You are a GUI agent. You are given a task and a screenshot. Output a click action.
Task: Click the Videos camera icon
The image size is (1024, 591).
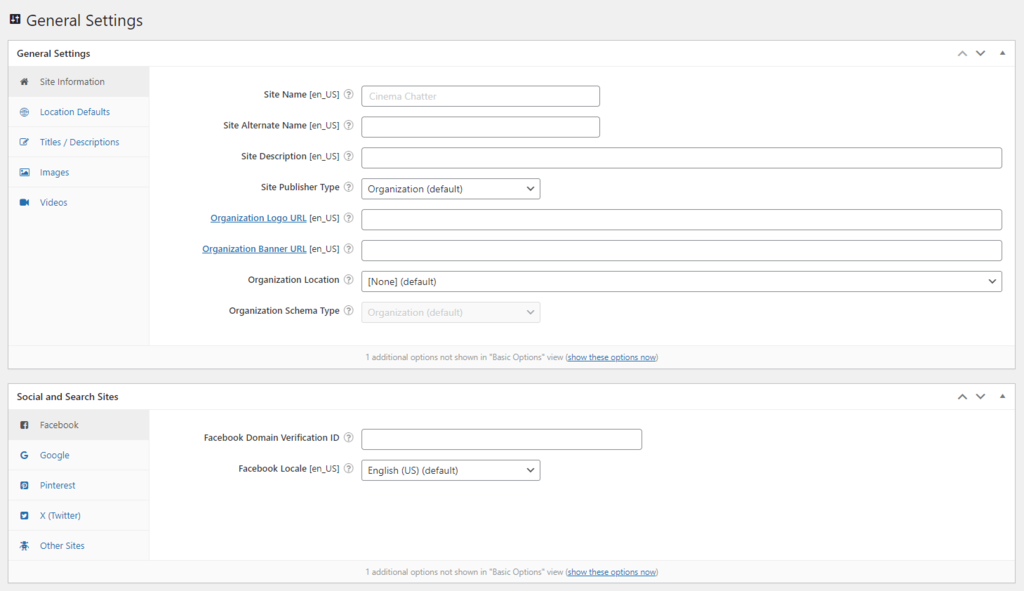[x=23, y=202]
